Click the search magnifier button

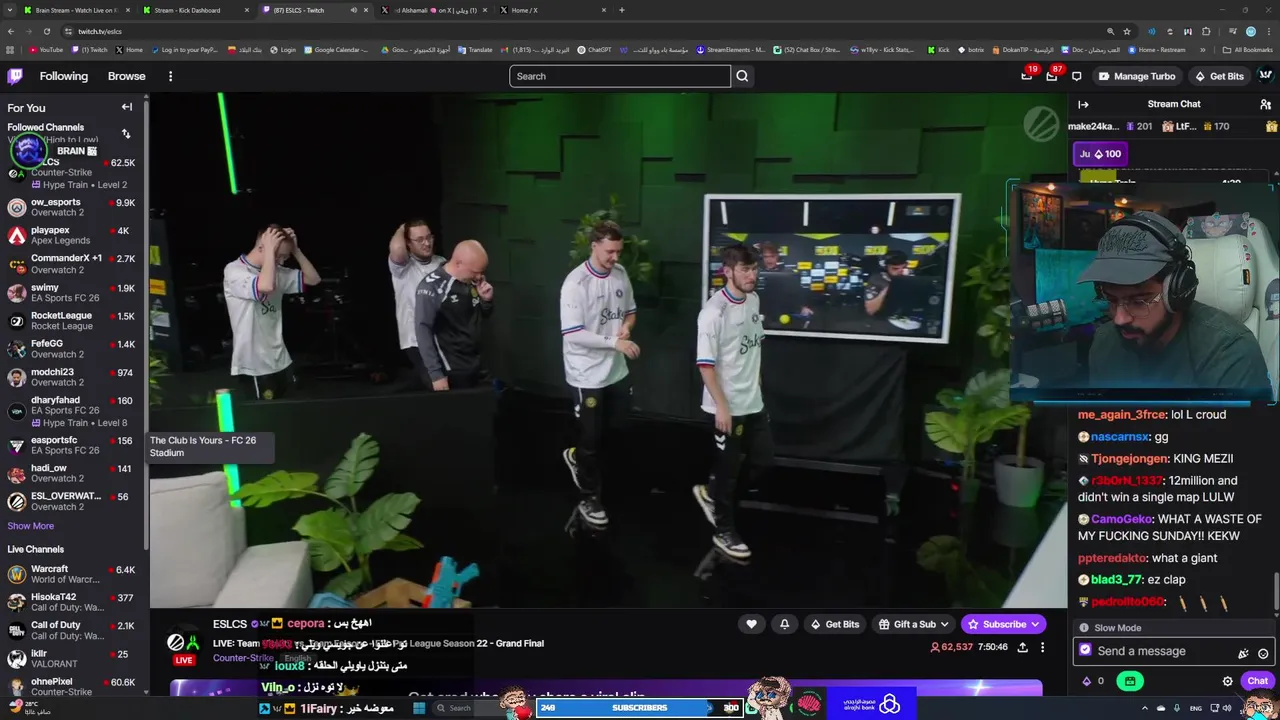(x=742, y=76)
